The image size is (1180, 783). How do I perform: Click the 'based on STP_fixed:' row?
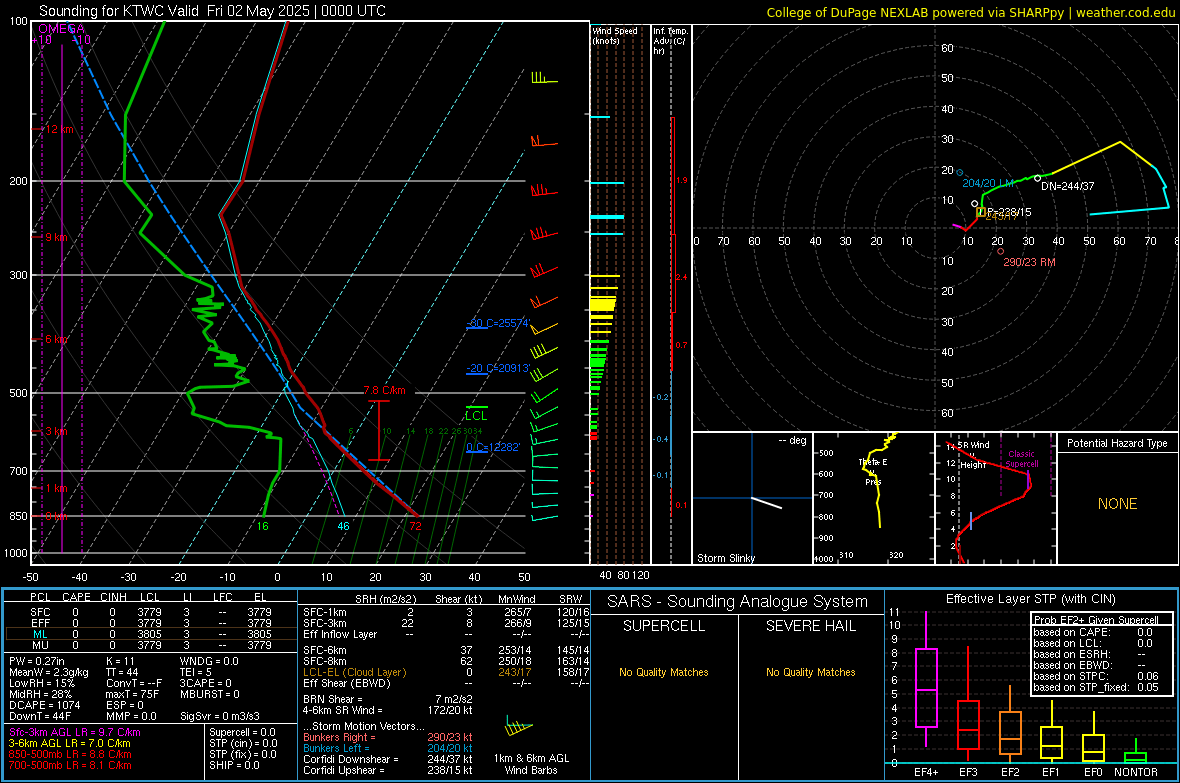1096,687
